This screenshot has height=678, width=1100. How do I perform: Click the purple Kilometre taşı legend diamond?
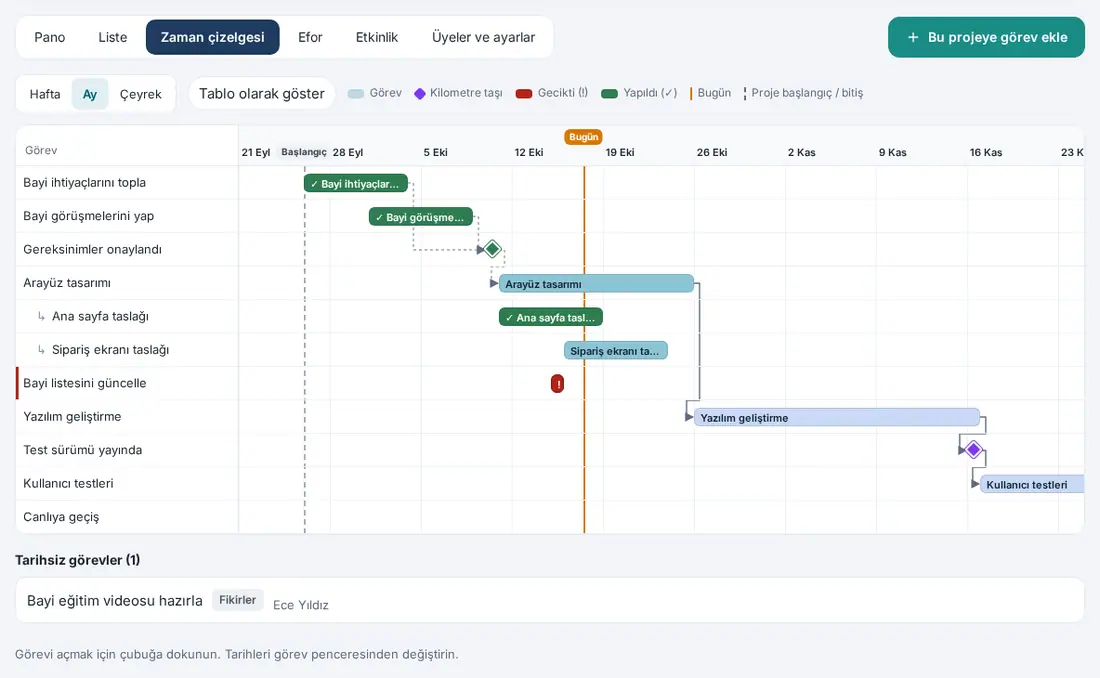tap(420, 93)
